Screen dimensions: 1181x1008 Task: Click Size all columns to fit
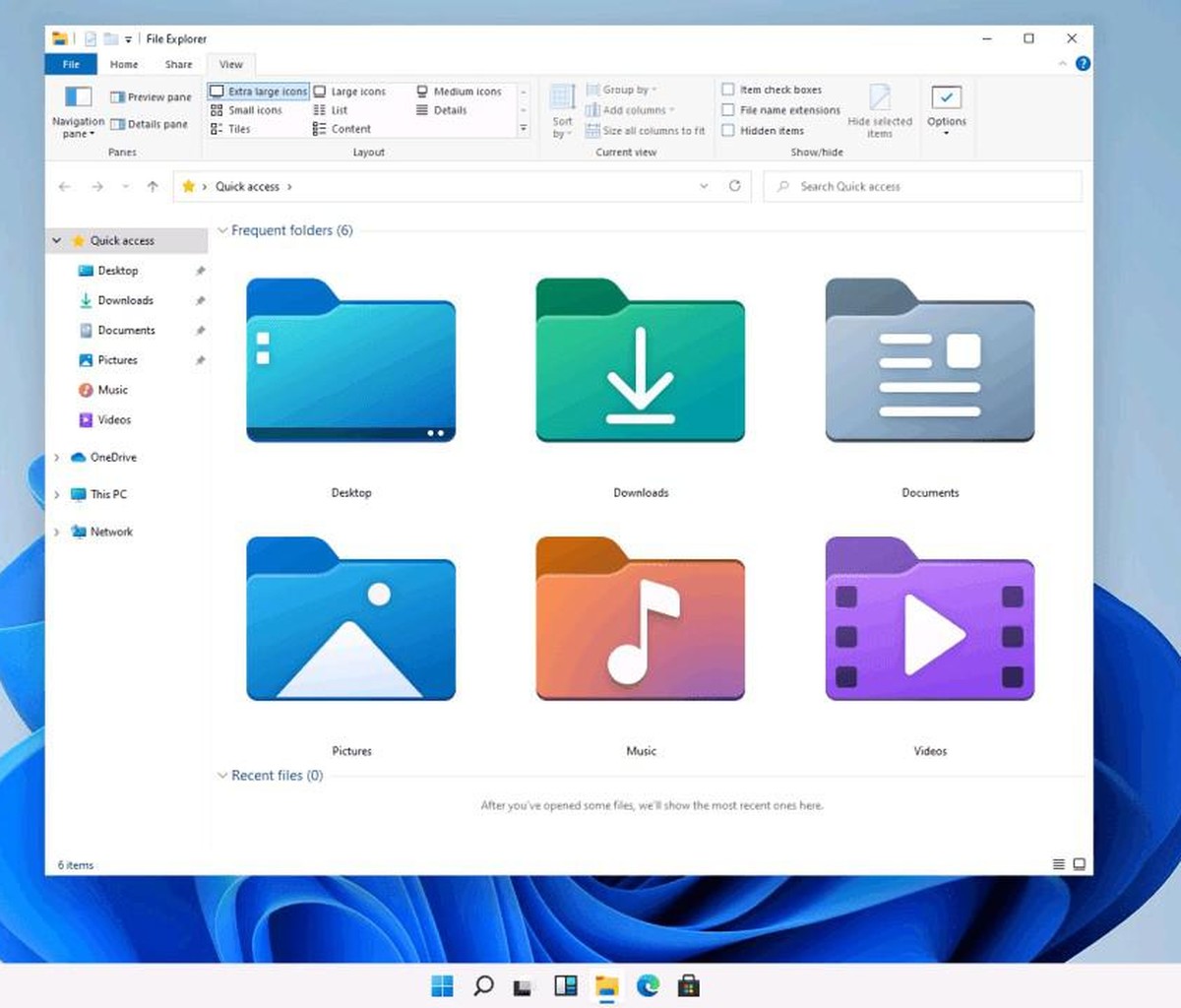645,130
